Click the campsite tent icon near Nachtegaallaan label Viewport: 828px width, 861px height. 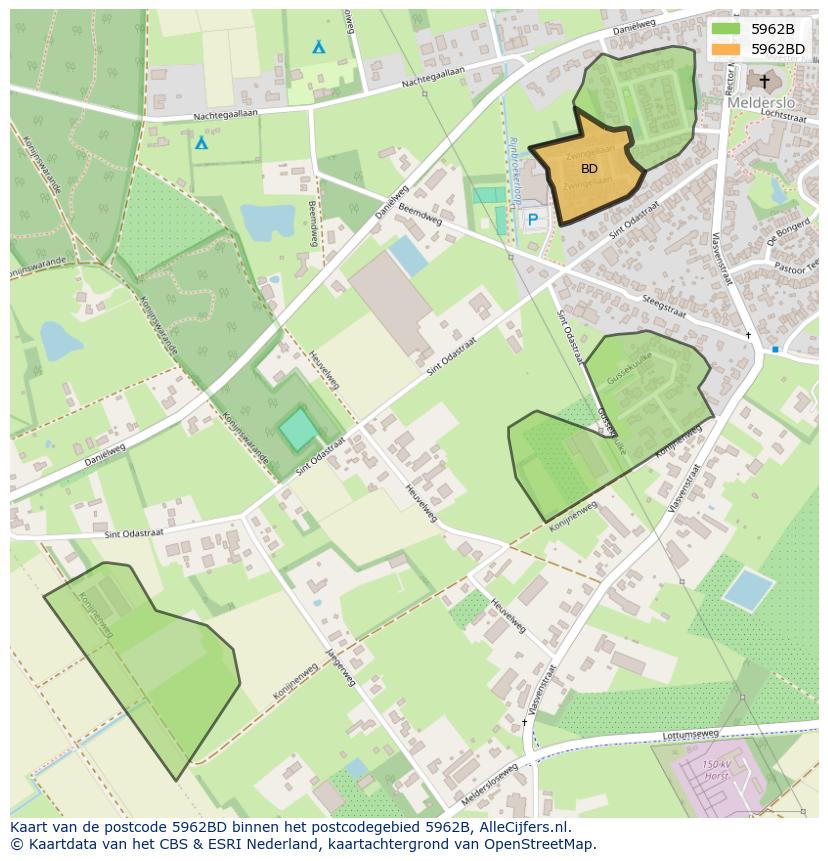click(201, 143)
